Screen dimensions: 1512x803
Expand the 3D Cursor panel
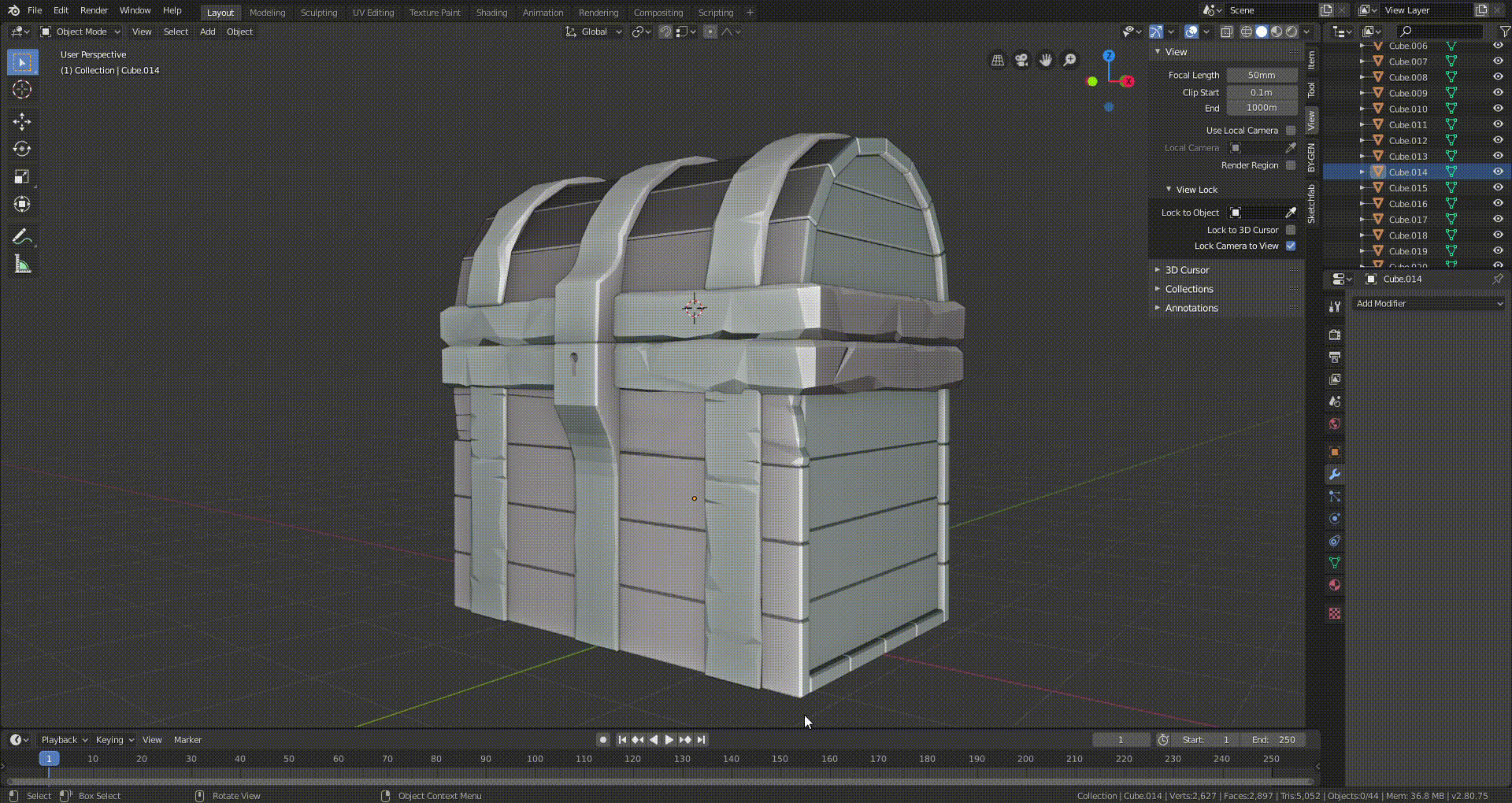coord(1187,270)
